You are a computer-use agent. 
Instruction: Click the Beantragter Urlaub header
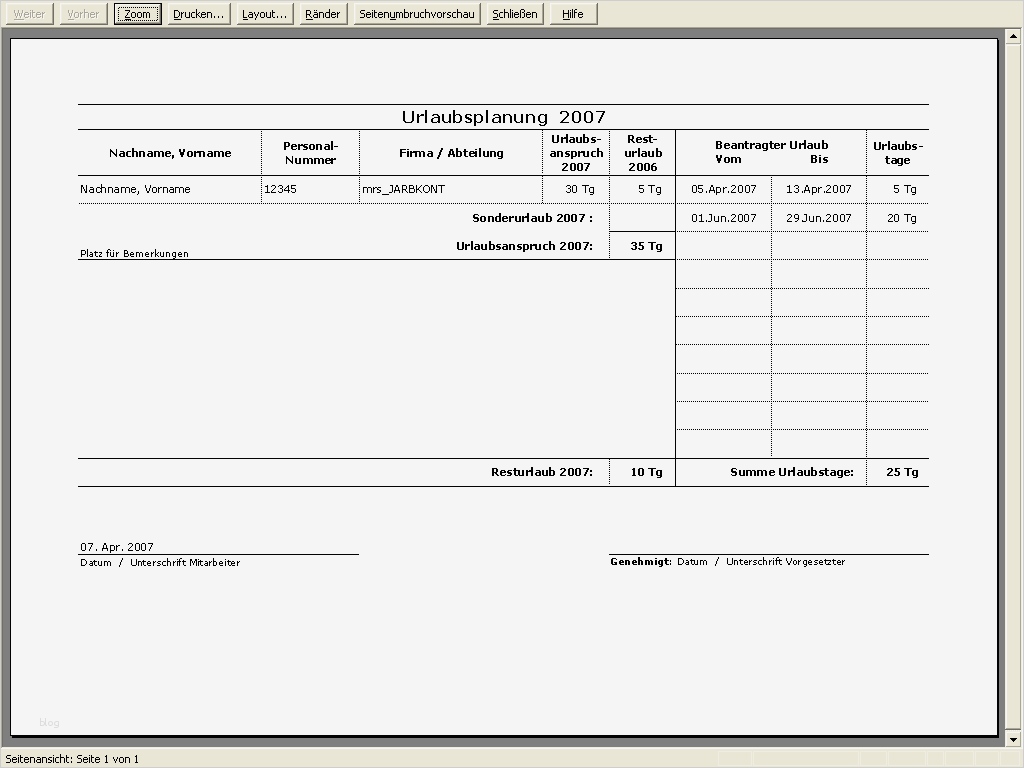point(771,145)
